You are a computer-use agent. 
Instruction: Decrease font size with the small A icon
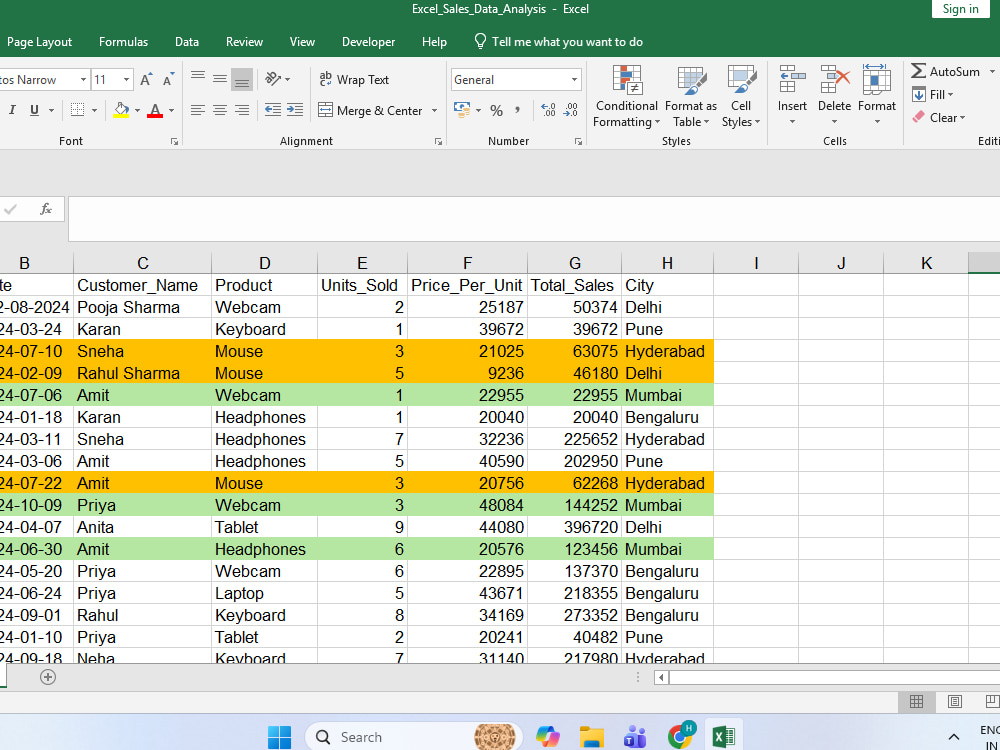pyautogui.click(x=168, y=80)
